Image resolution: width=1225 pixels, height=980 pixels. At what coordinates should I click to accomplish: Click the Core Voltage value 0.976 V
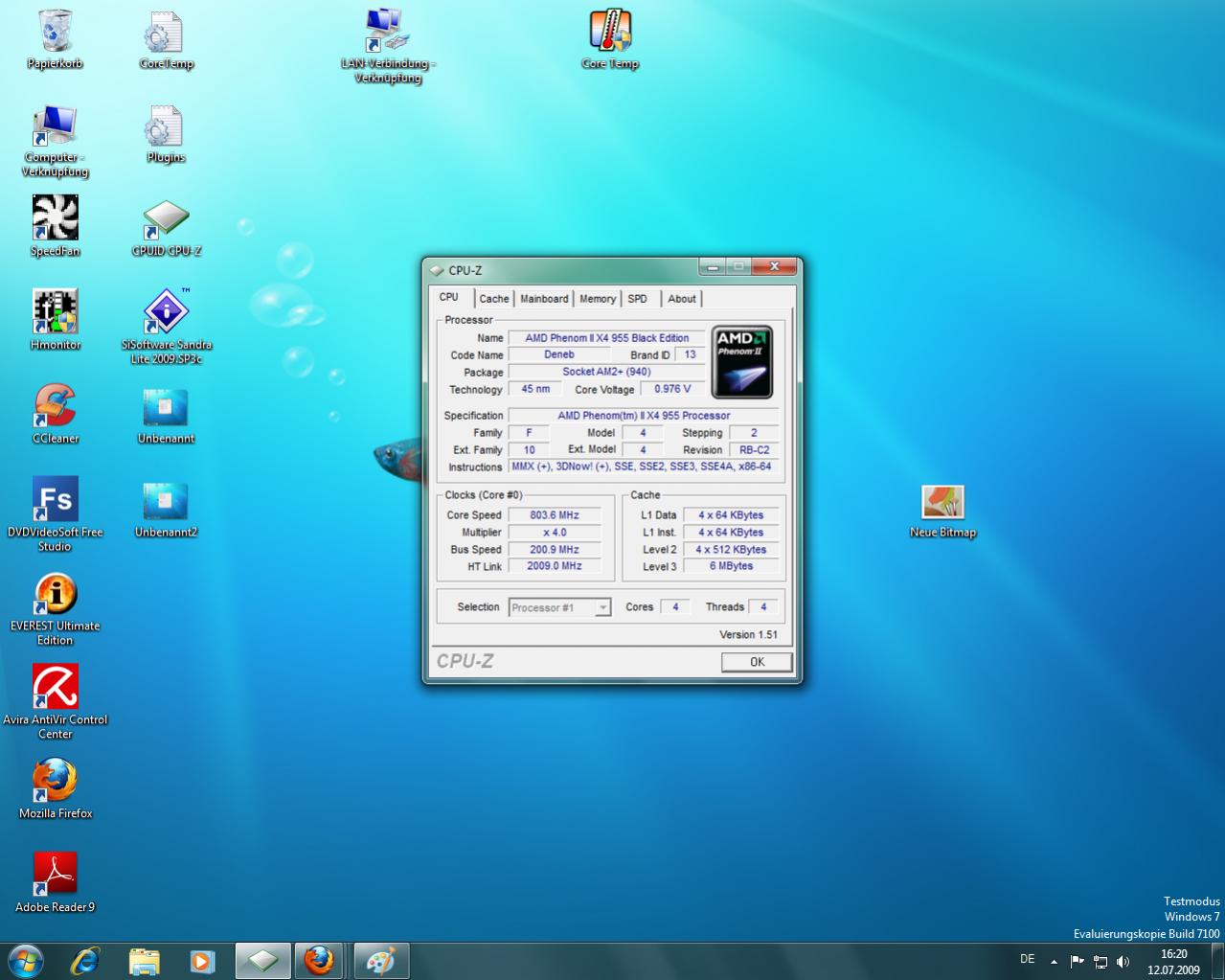pyautogui.click(x=672, y=389)
